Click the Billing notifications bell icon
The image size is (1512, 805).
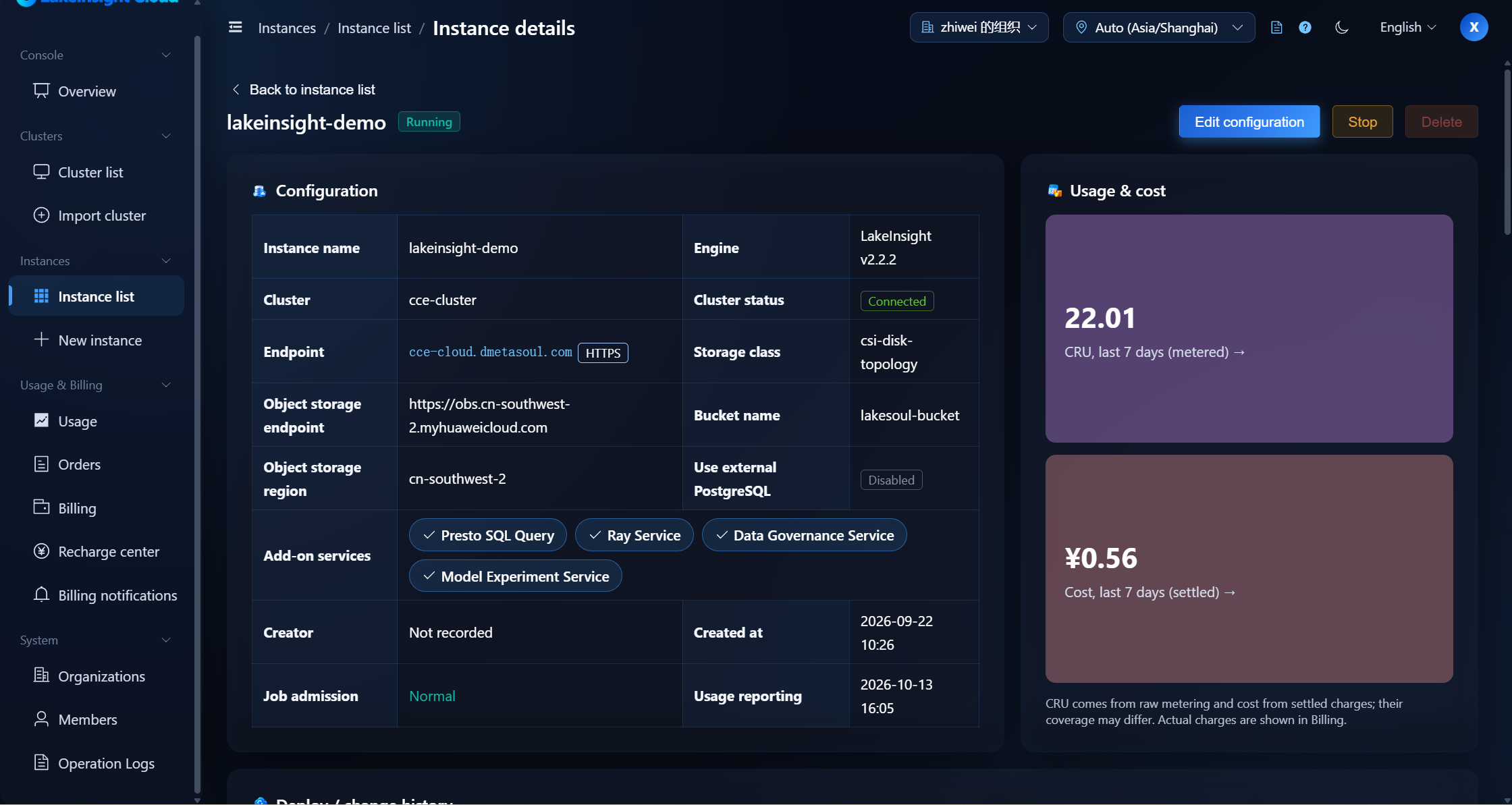click(41, 594)
